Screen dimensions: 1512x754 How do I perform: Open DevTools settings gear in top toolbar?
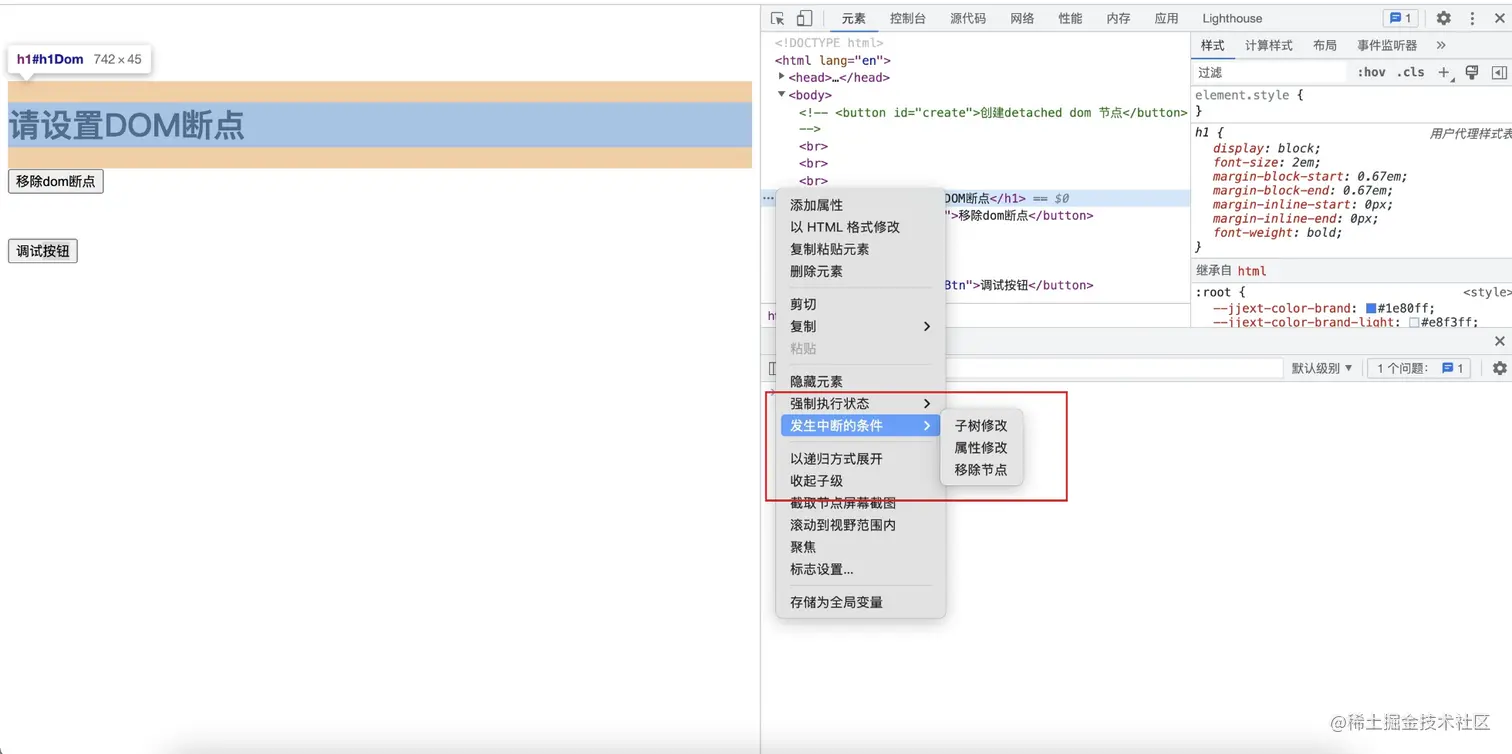[x=1443, y=18]
